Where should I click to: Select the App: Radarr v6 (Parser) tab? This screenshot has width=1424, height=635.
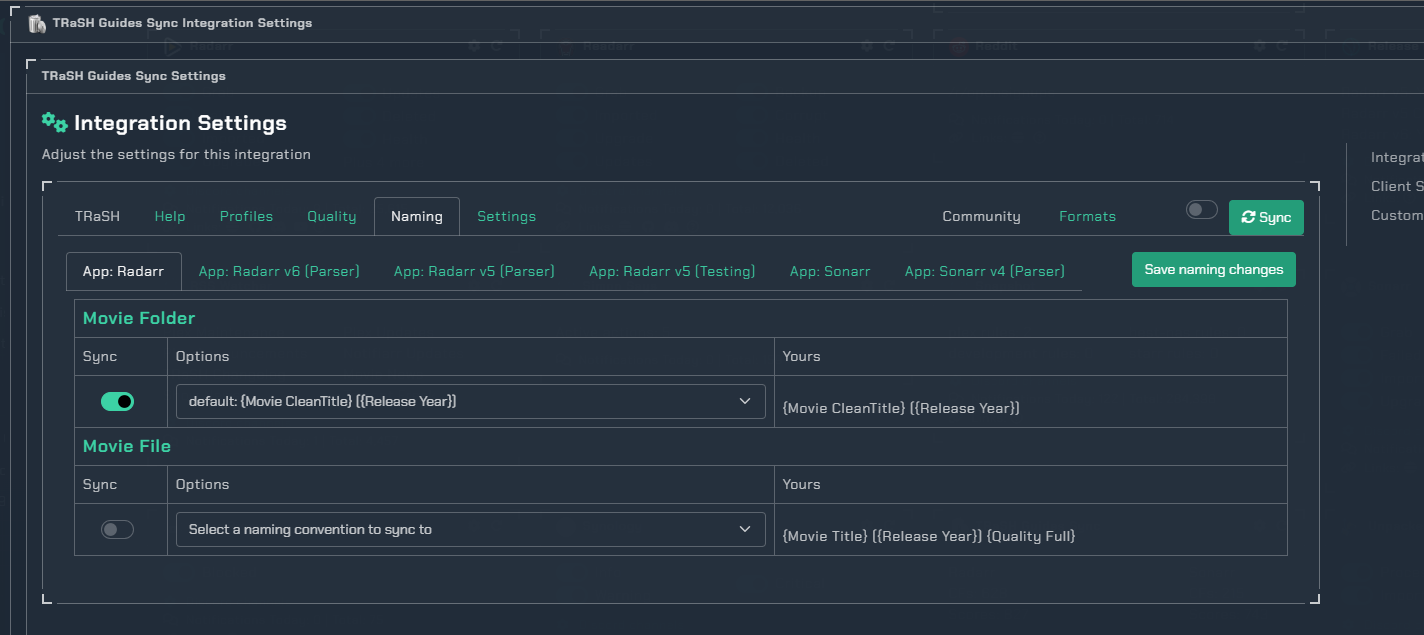[279, 271]
